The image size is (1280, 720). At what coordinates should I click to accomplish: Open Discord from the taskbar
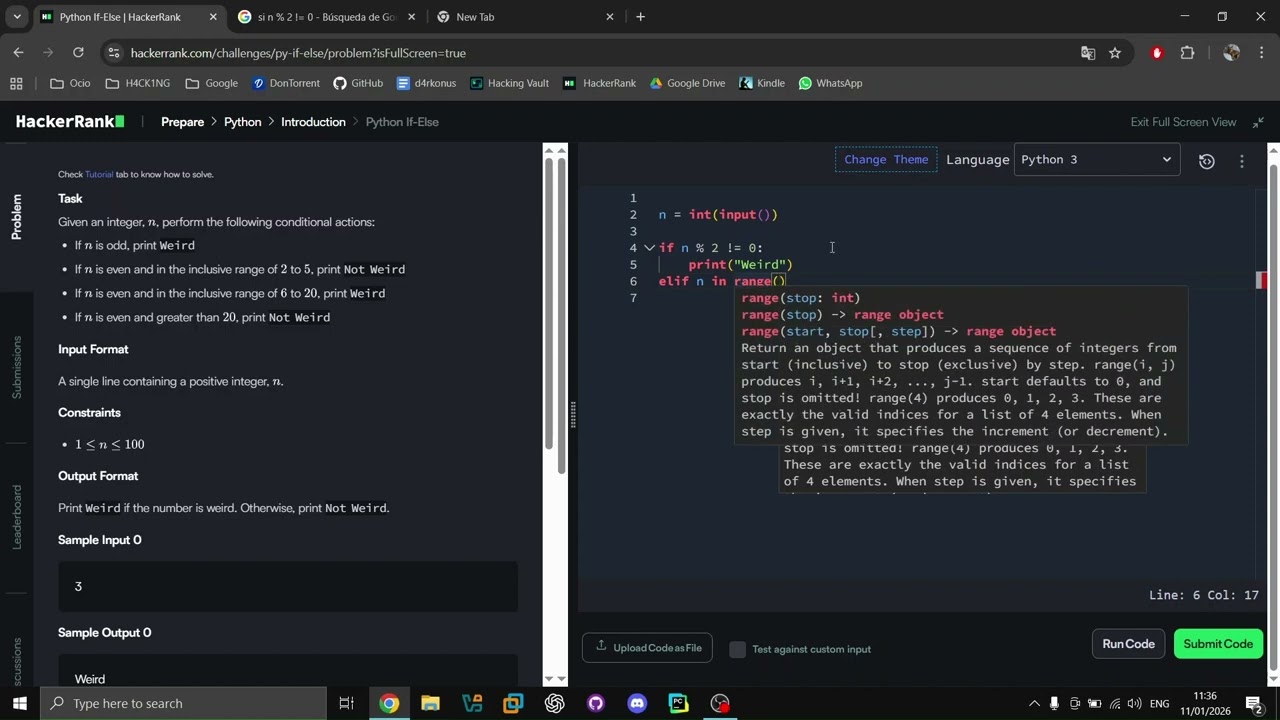pyautogui.click(x=637, y=703)
